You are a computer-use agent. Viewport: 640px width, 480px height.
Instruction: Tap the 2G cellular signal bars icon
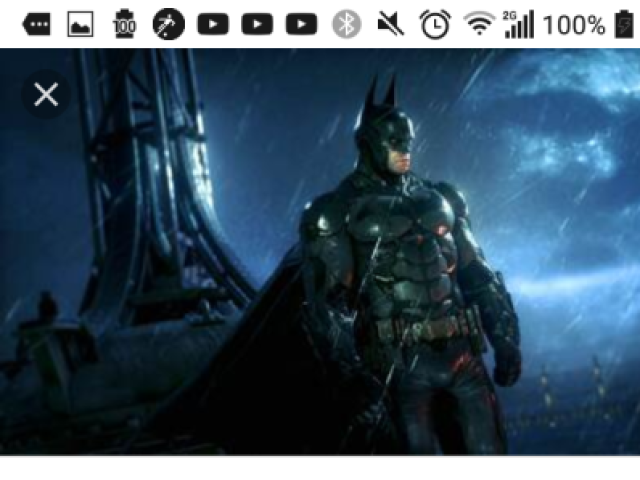[x=518, y=24]
